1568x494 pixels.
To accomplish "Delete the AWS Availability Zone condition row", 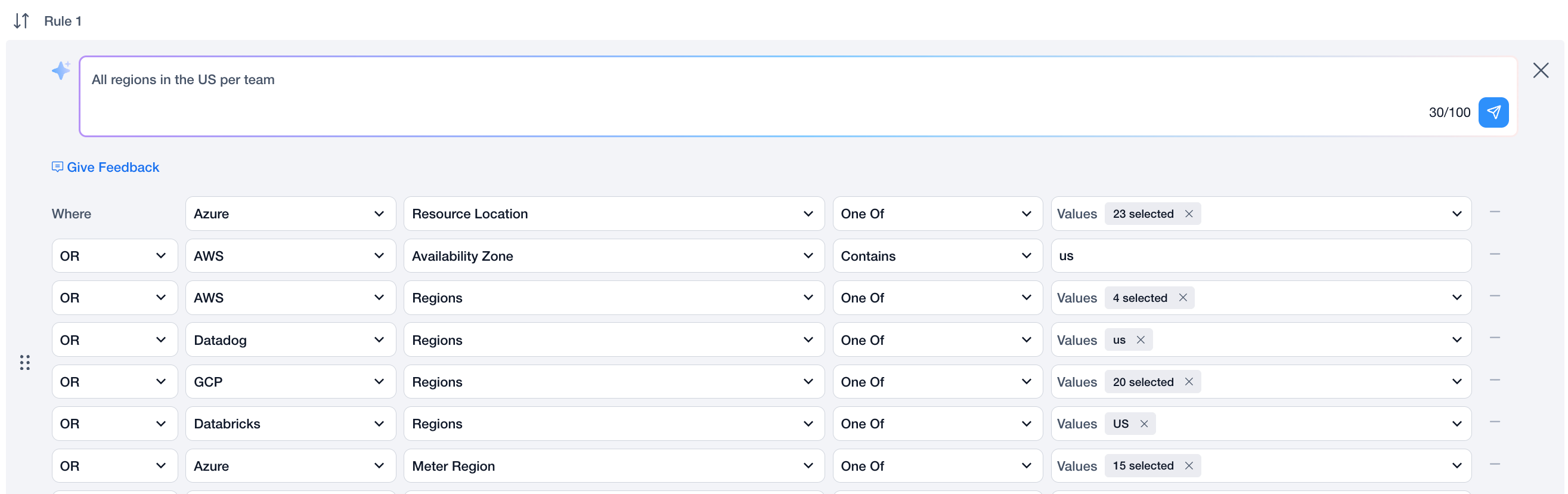I will (x=1494, y=255).
